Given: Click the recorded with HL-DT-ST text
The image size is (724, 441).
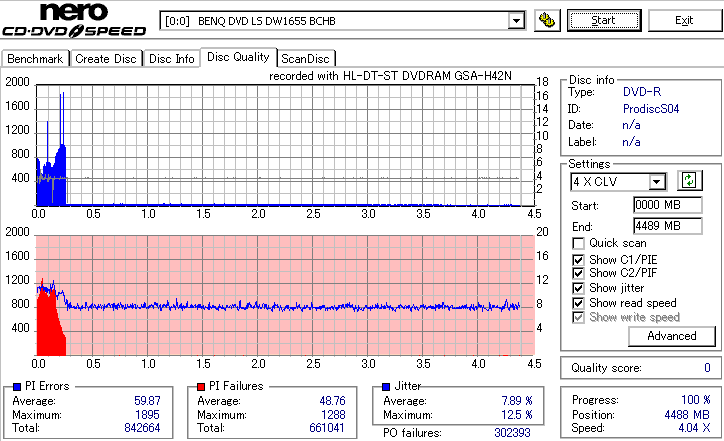Looking at the screenshot, I should click(390, 76).
